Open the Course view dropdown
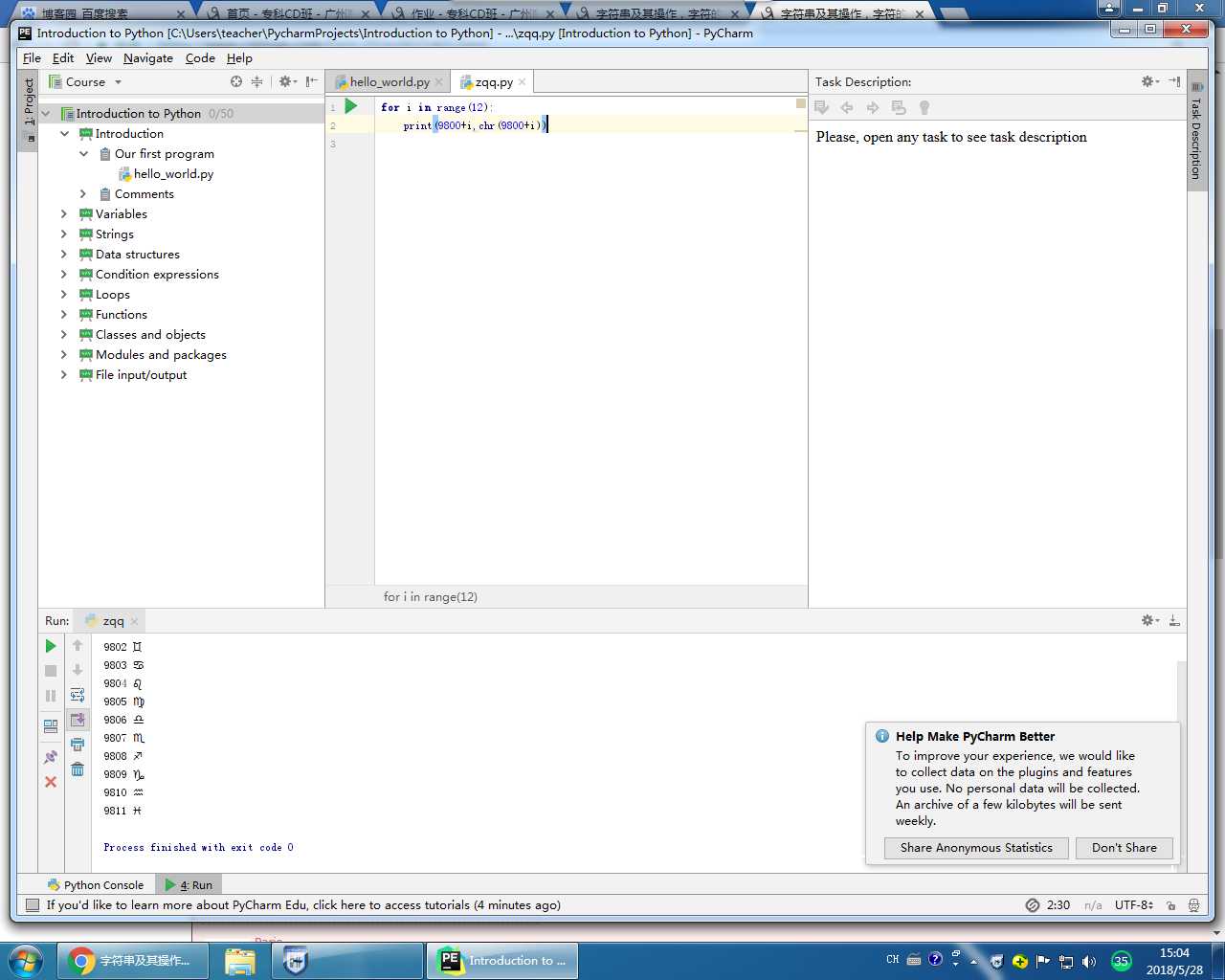This screenshot has width=1225, height=980. (x=86, y=81)
